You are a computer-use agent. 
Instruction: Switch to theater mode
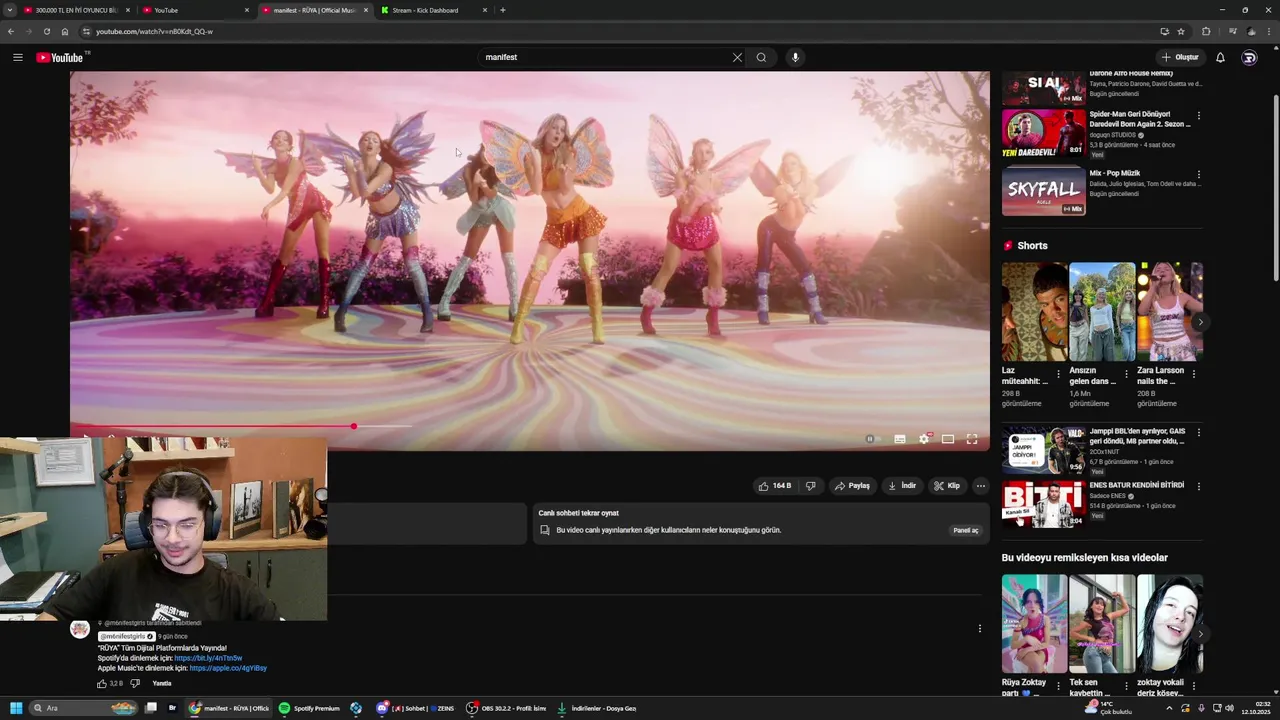[x=948, y=439]
